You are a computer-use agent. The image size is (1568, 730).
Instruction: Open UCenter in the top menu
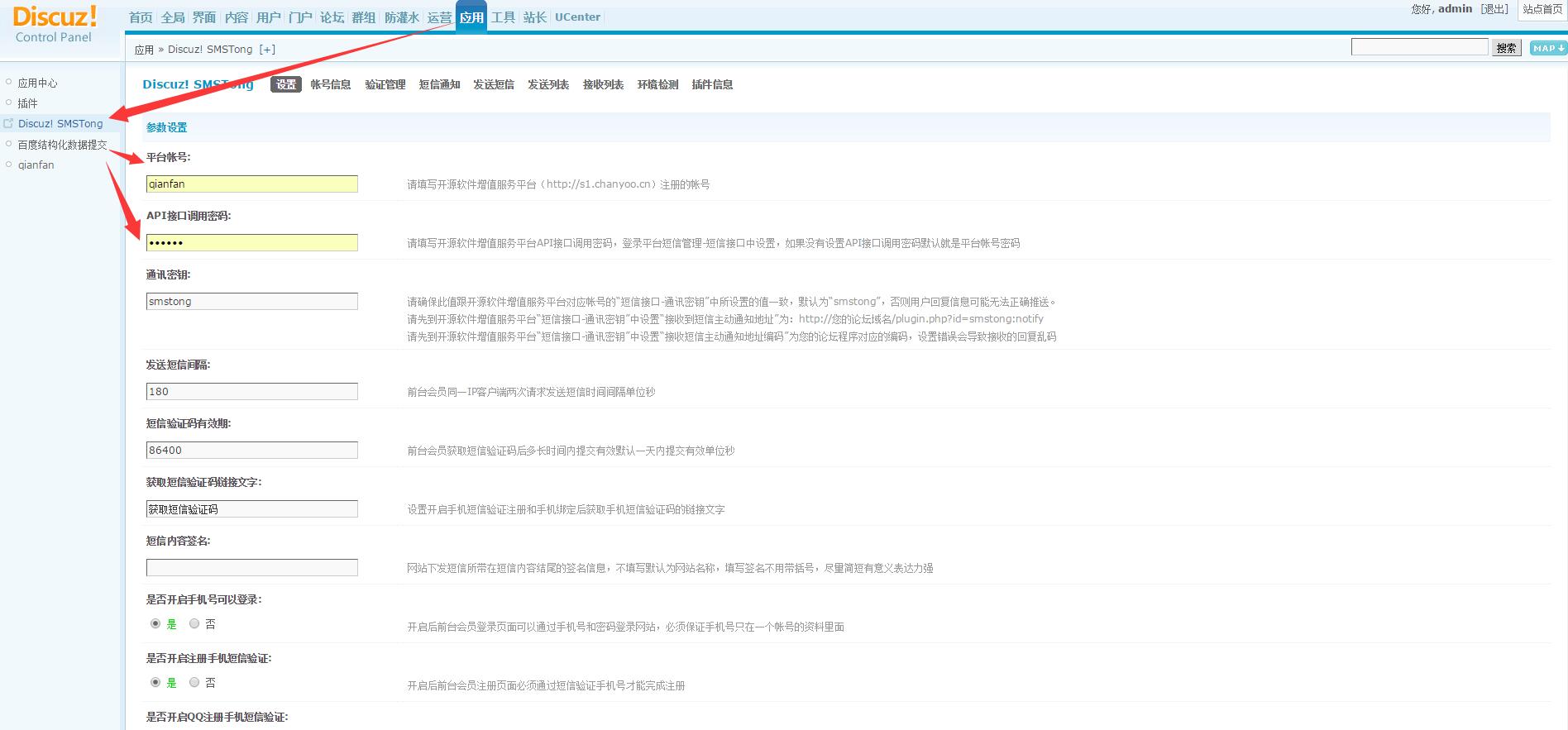pyautogui.click(x=577, y=17)
